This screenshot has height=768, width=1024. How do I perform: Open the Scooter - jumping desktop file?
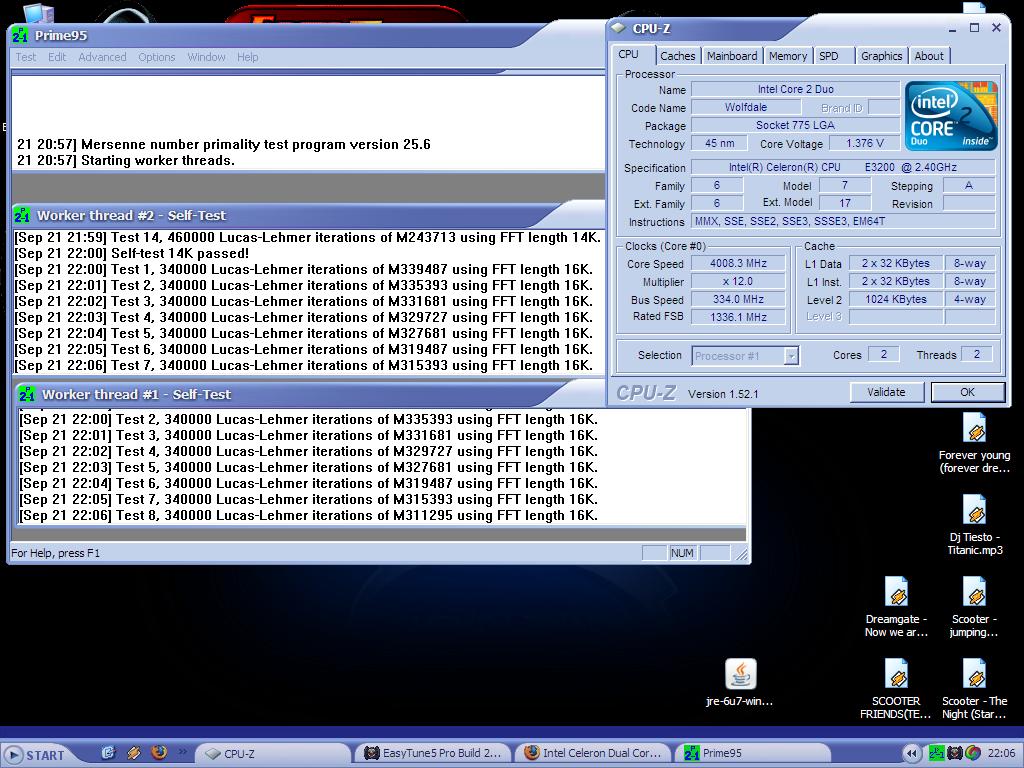[x=974, y=607]
